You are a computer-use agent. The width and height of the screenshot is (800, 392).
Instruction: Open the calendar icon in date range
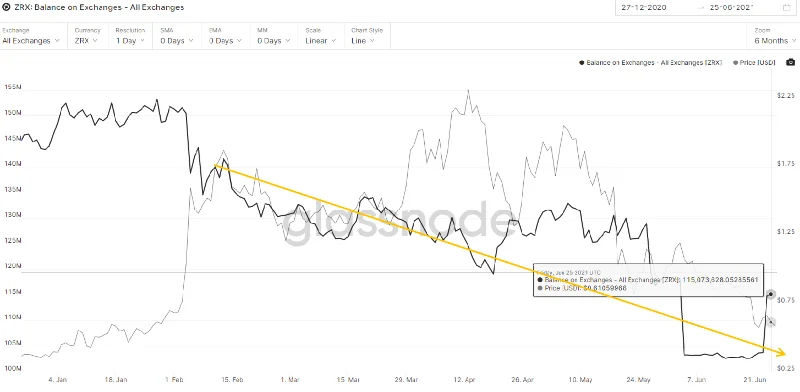coord(786,8)
